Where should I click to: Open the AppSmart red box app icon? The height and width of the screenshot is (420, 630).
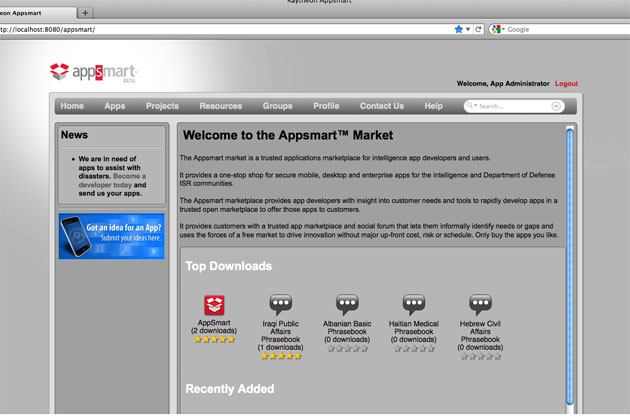tap(214, 305)
